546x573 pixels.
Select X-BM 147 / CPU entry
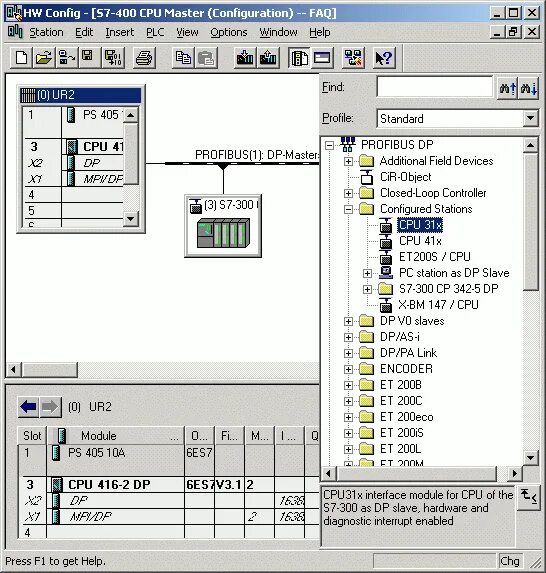point(438,305)
